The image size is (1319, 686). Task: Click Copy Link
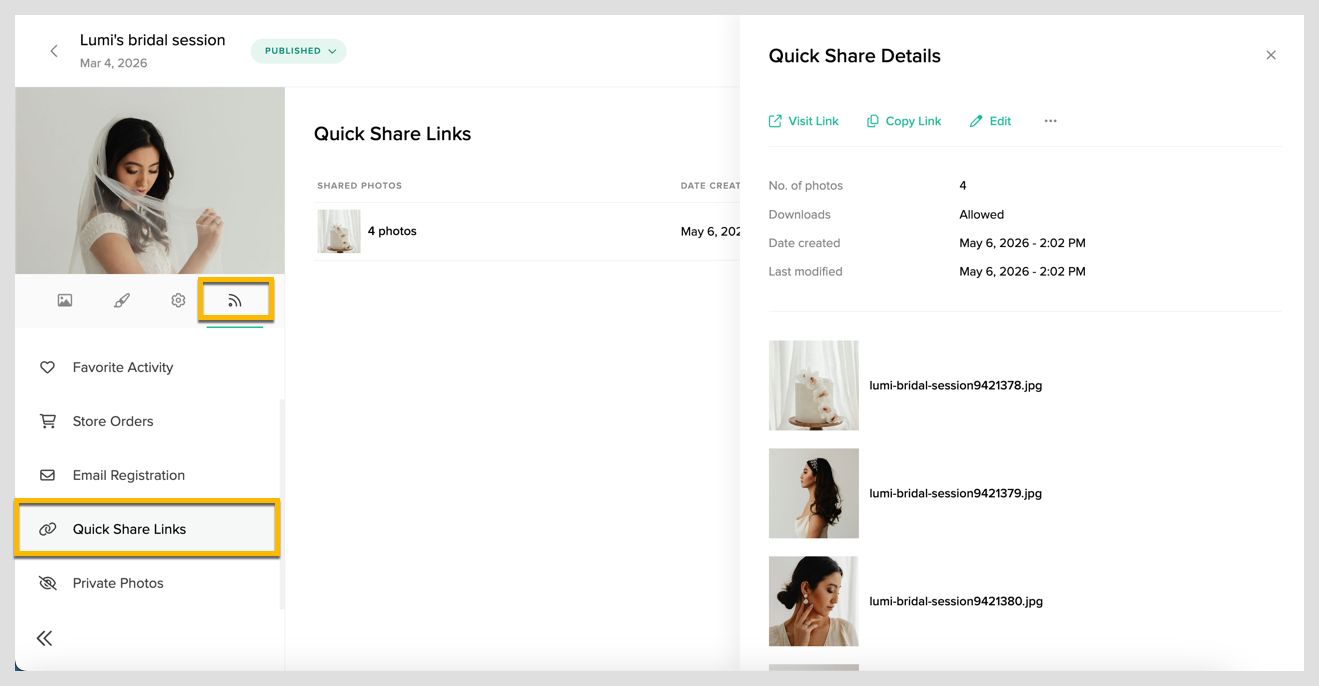904,121
